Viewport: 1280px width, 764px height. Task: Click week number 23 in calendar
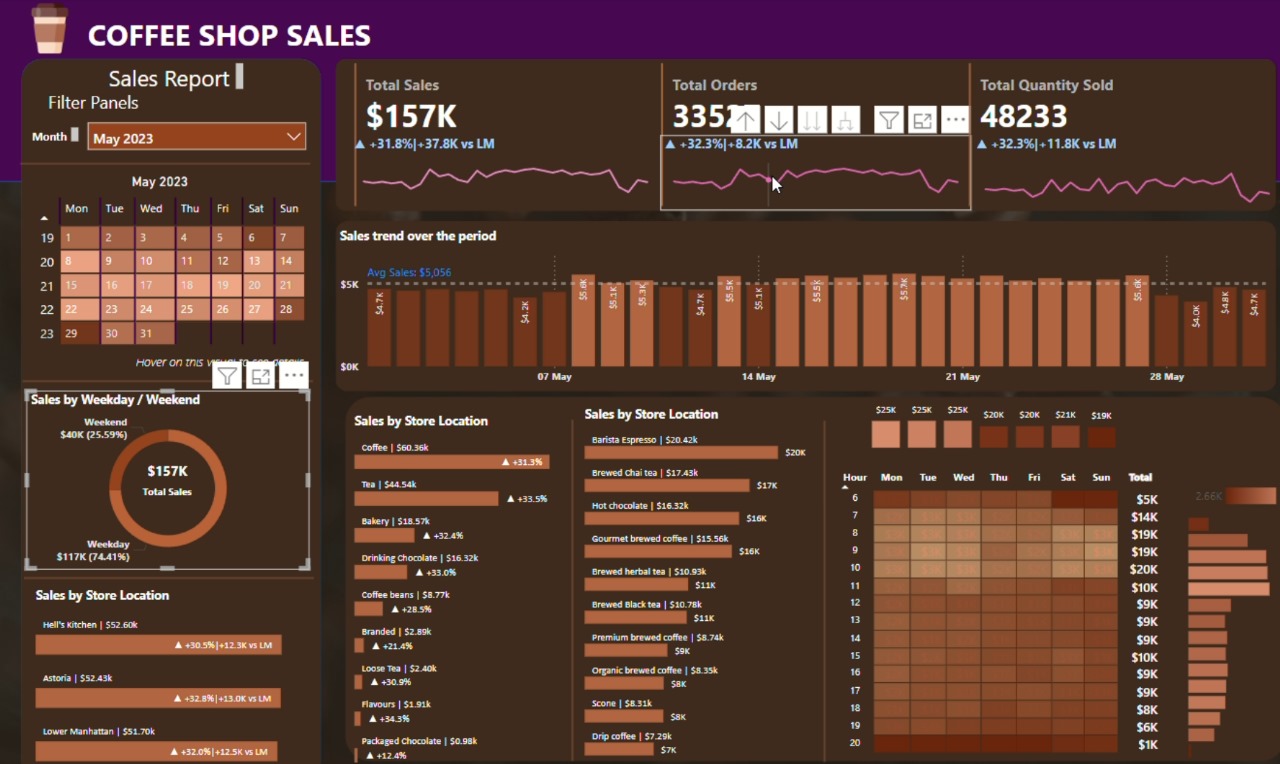[x=47, y=334]
